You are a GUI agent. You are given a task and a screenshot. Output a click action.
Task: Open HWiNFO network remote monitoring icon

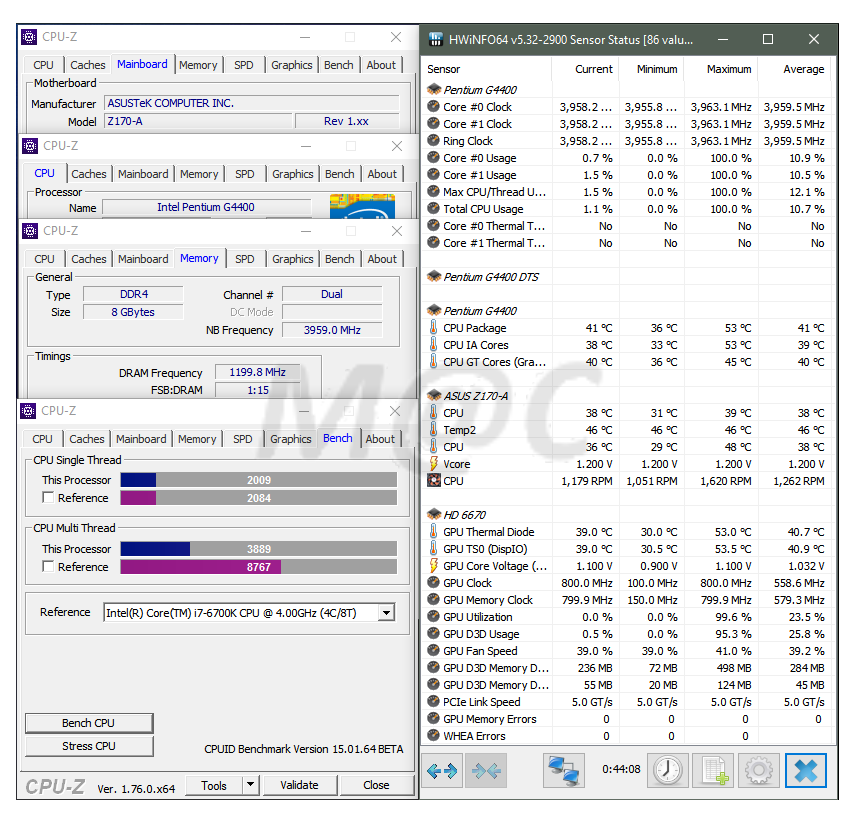pyautogui.click(x=564, y=771)
